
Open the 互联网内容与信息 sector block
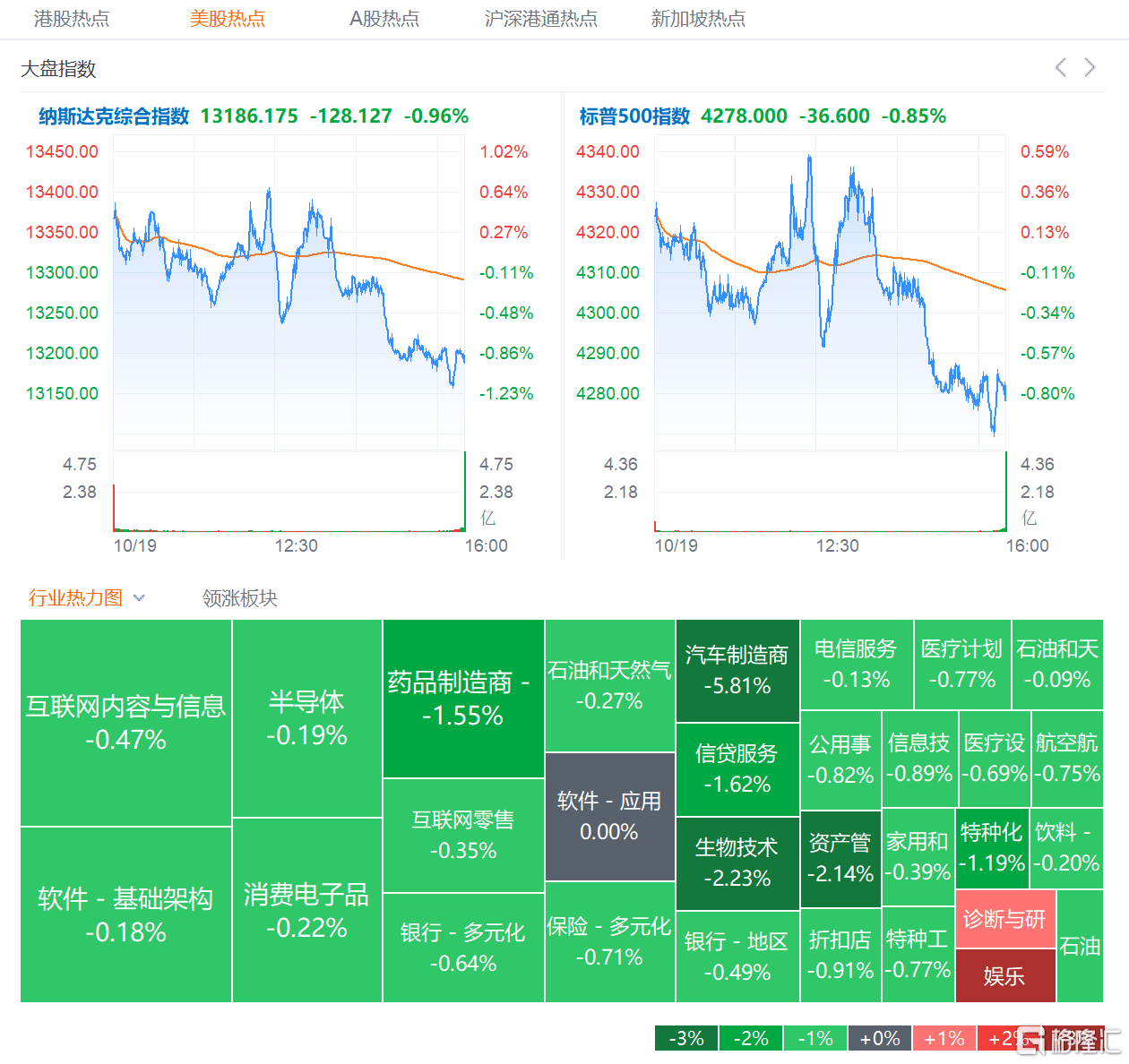point(125,723)
